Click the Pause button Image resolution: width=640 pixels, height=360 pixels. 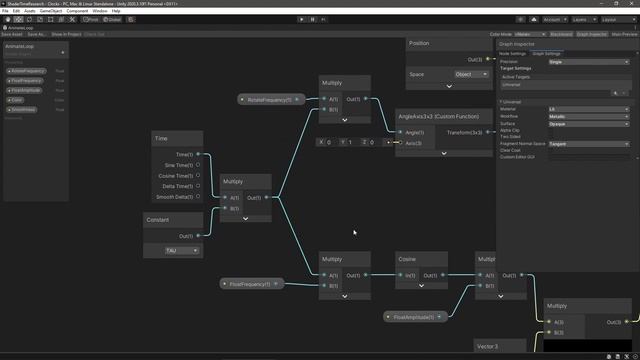point(313,20)
